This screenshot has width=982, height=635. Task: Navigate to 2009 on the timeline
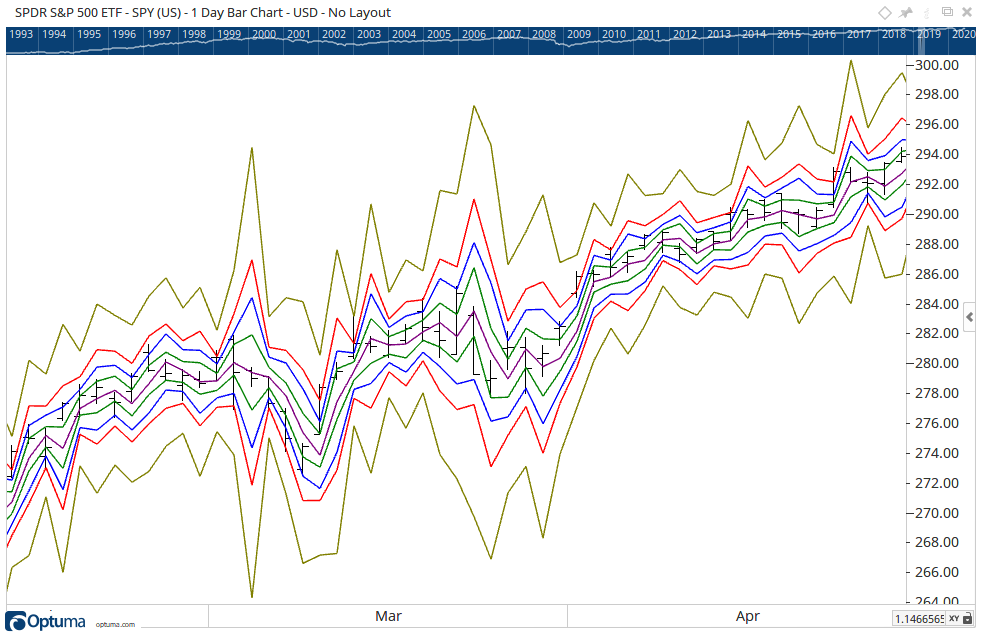(579, 34)
